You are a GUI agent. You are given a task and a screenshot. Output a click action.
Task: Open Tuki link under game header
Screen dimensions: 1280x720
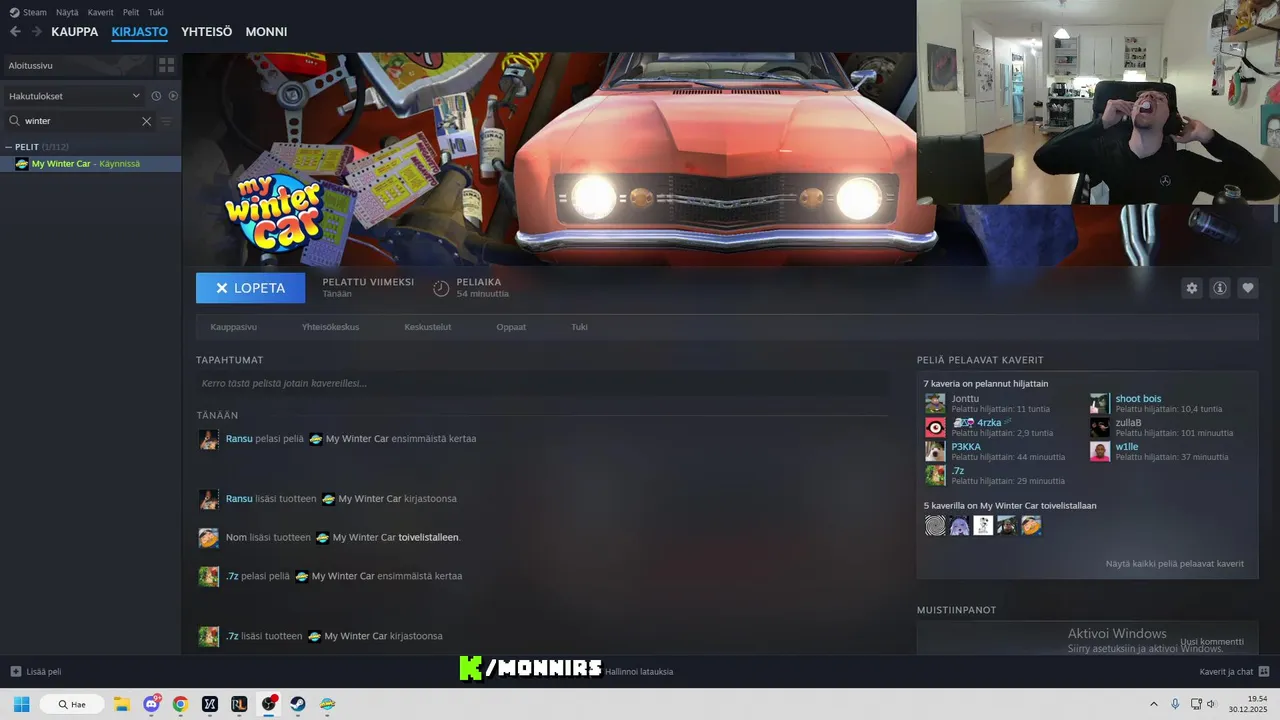pyautogui.click(x=580, y=327)
